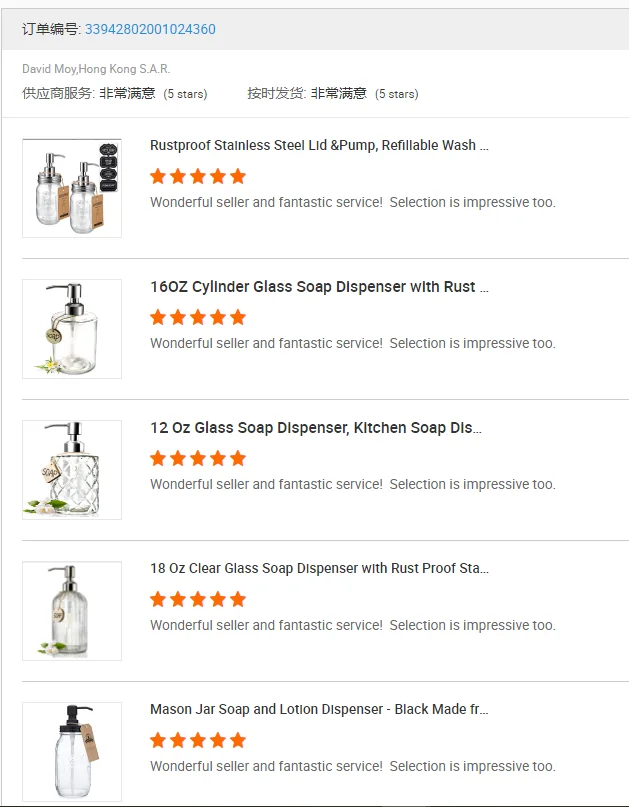
Task: Click the star rating under 12 Oz Glass dispenser
Action: (x=198, y=459)
